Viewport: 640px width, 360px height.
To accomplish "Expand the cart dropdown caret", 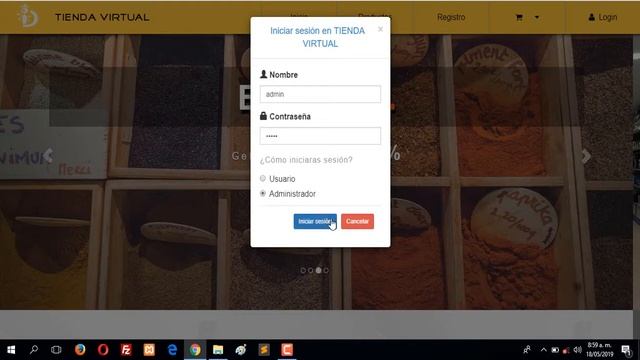I will pyautogui.click(x=537, y=17).
